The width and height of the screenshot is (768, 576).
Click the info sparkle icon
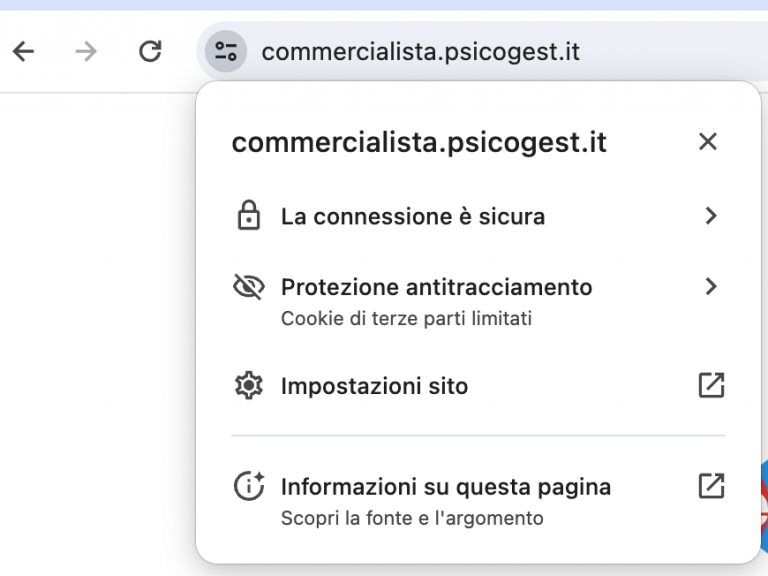pos(248,487)
